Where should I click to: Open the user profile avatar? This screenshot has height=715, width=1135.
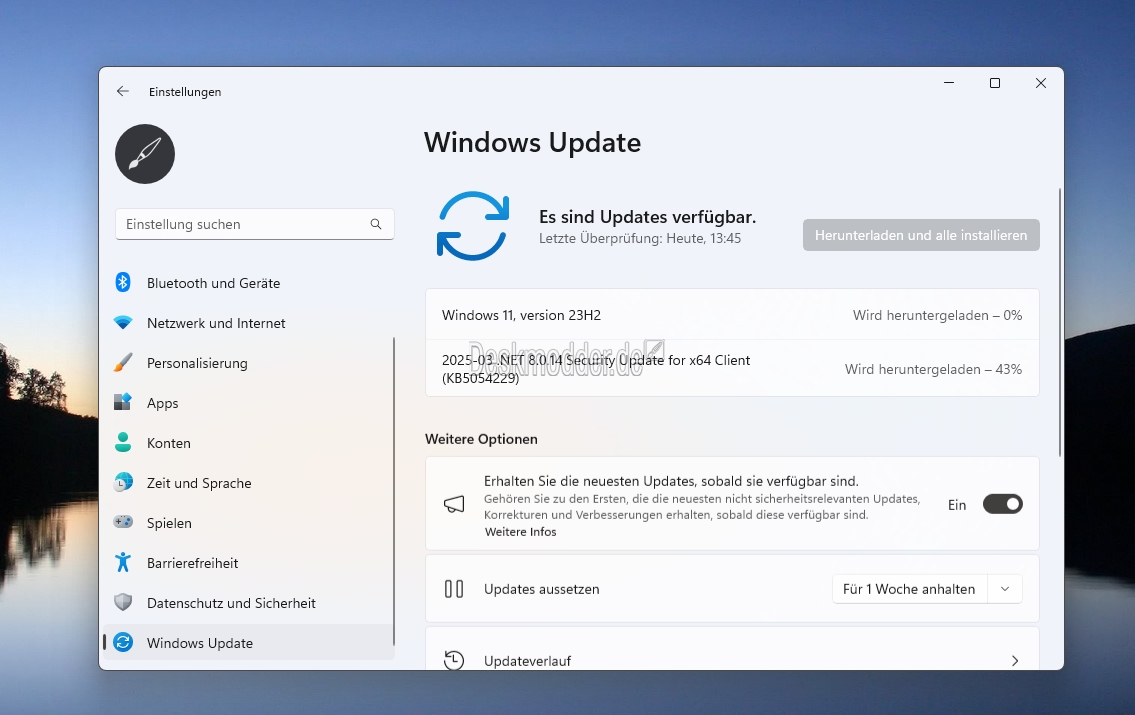145,153
